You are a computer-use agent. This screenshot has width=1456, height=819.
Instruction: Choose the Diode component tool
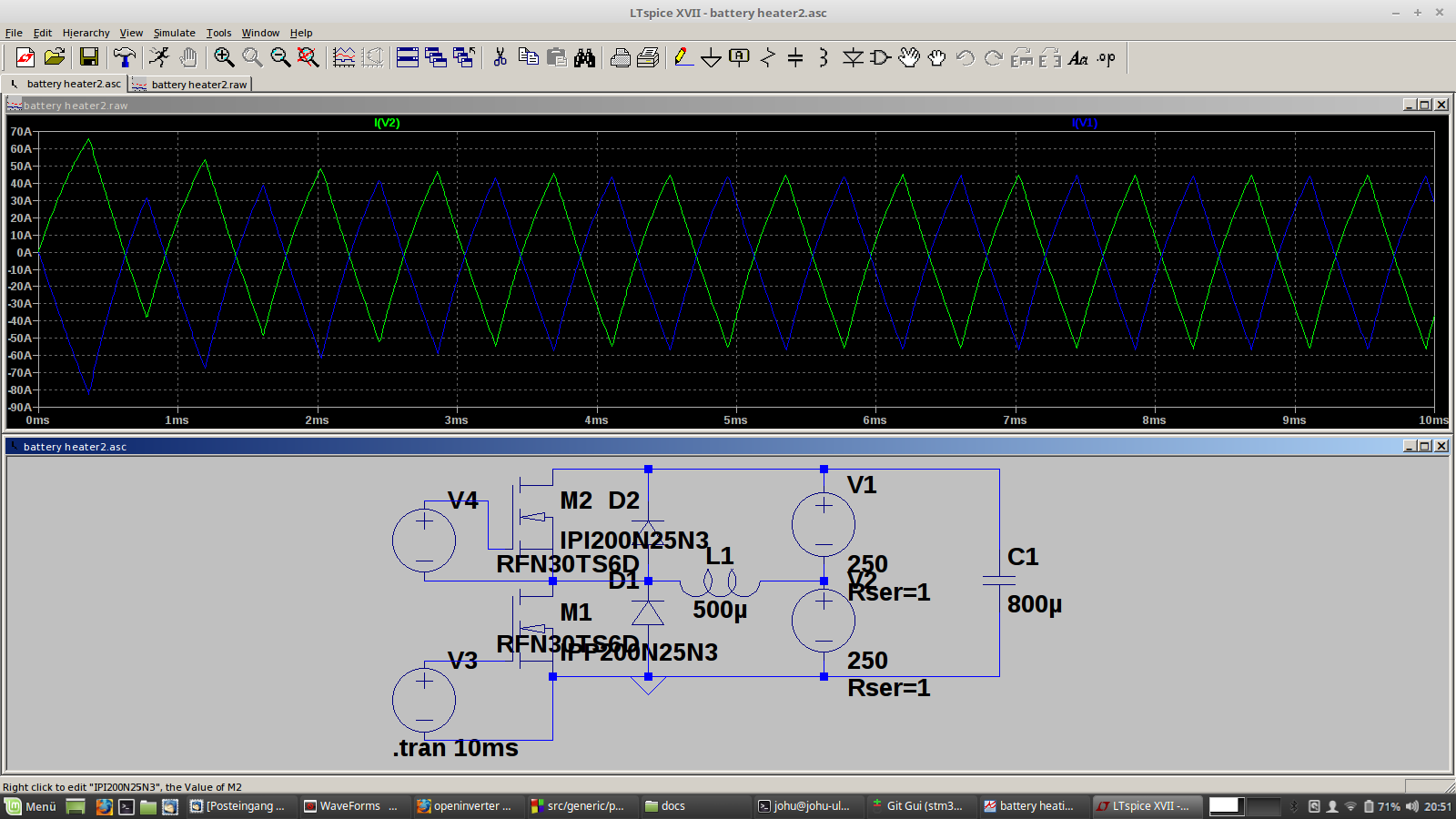tap(853, 58)
